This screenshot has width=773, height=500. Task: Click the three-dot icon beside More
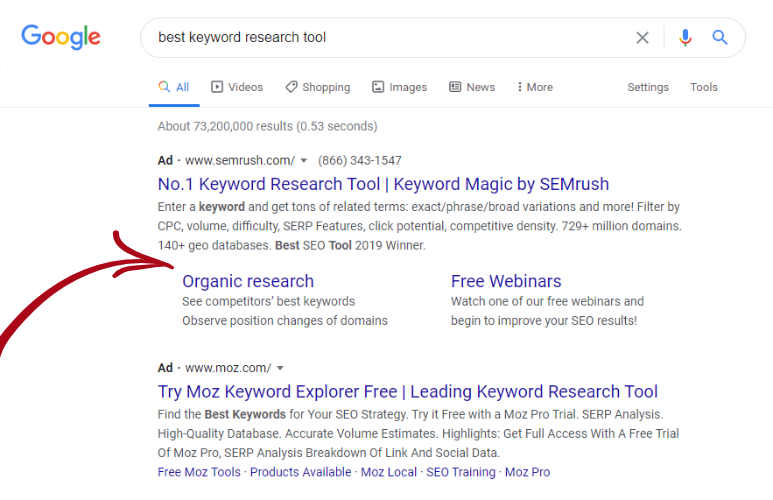[x=520, y=87]
